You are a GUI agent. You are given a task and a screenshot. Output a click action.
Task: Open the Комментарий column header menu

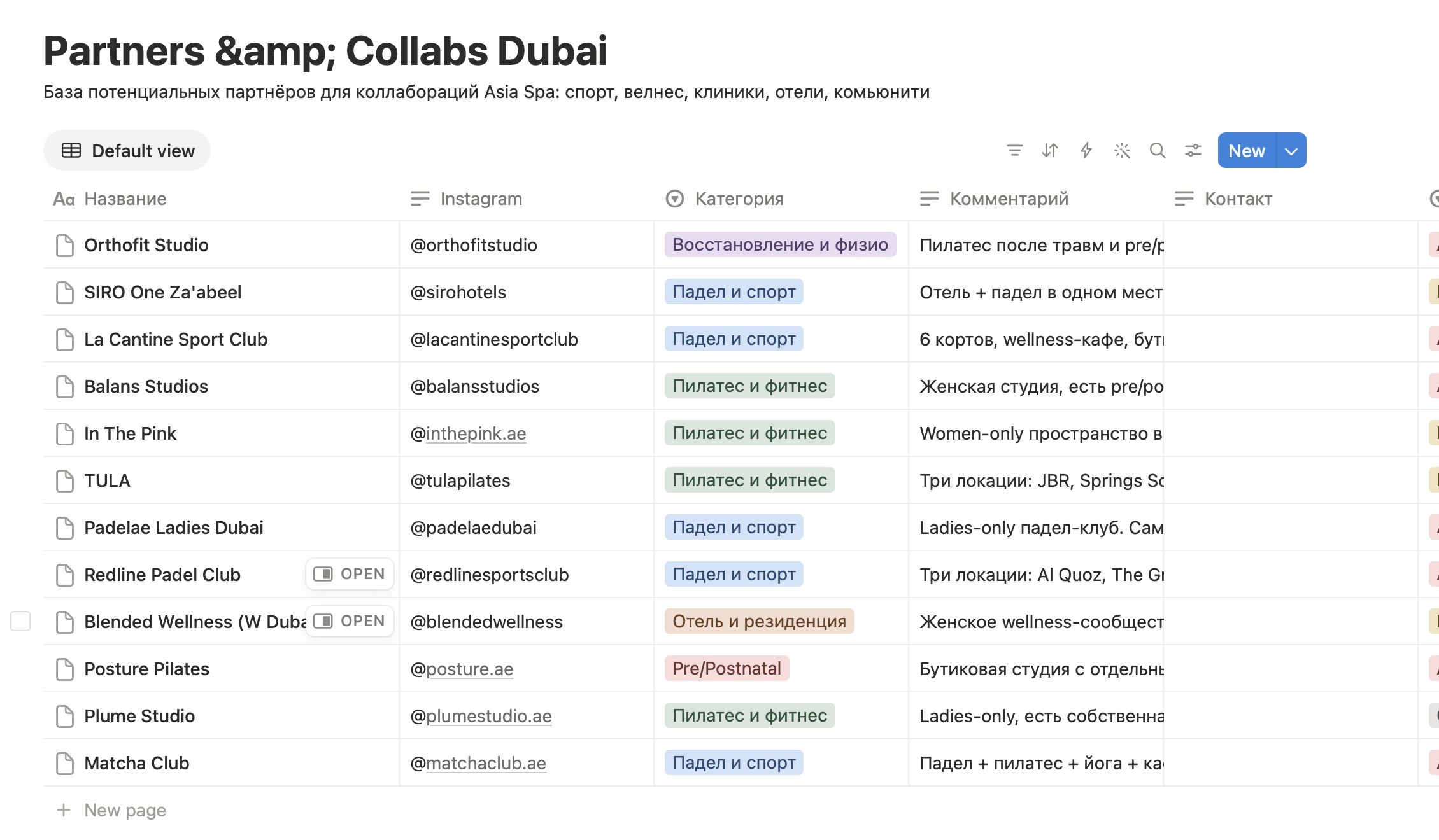[x=1035, y=199]
